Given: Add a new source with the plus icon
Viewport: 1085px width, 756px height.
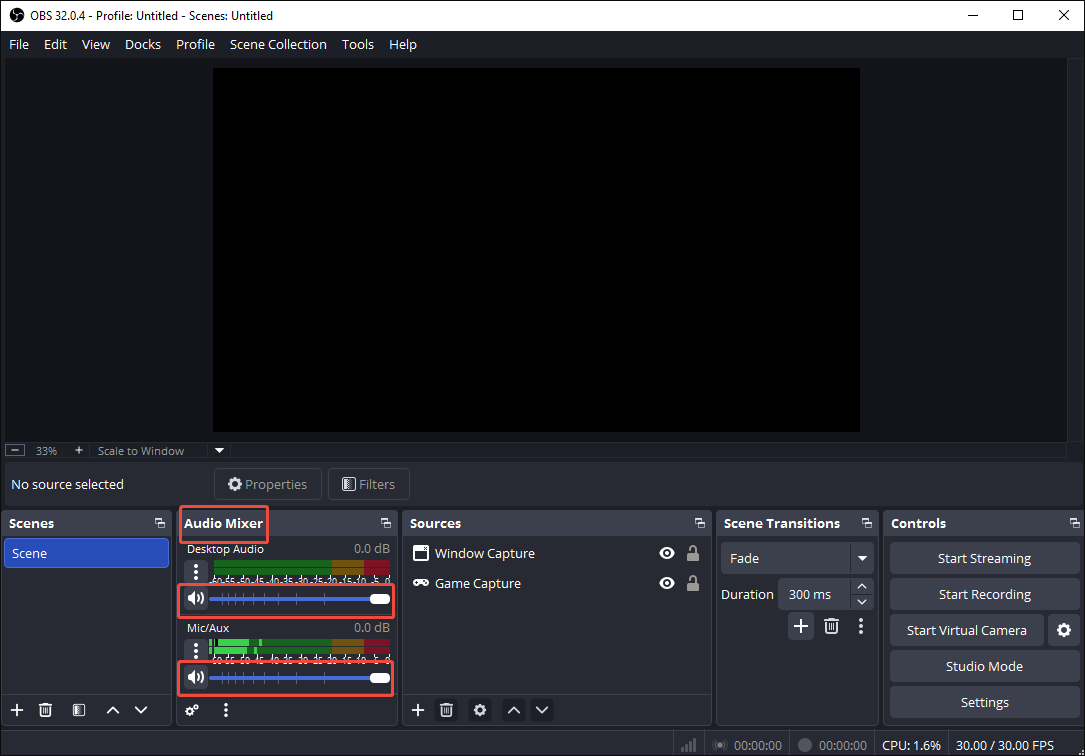Looking at the screenshot, I should [x=417, y=710].
